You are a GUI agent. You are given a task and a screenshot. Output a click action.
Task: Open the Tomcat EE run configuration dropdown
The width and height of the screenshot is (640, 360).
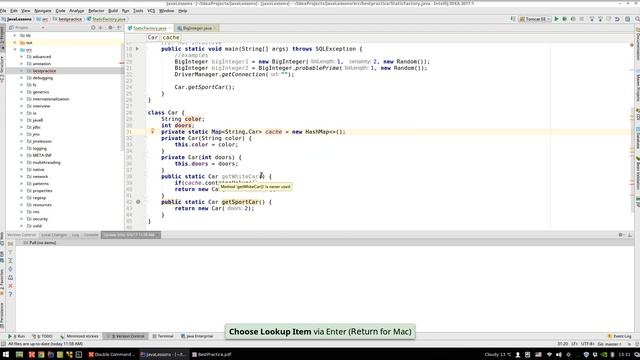pyautogui.click(x=535, y=19)
